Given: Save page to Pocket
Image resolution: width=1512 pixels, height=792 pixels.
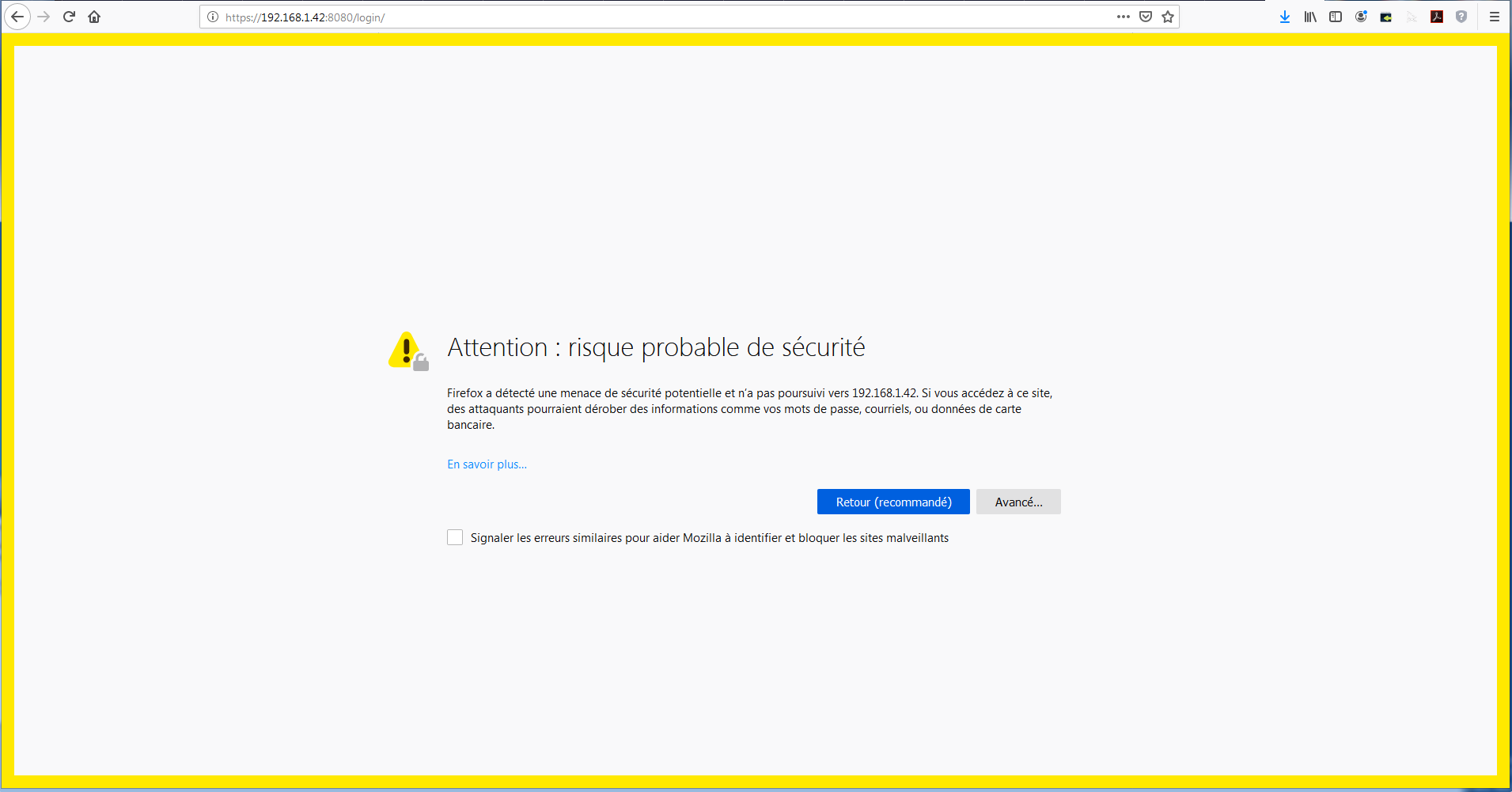Looking at the screenshot, I should pyautogui.click(x=1146, y=17).
